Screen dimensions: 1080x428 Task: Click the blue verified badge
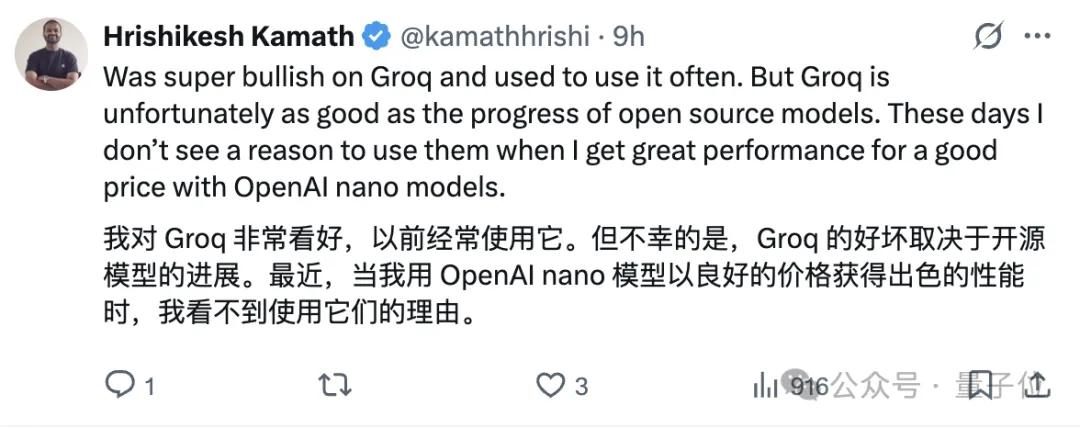[x=376, y=37]
